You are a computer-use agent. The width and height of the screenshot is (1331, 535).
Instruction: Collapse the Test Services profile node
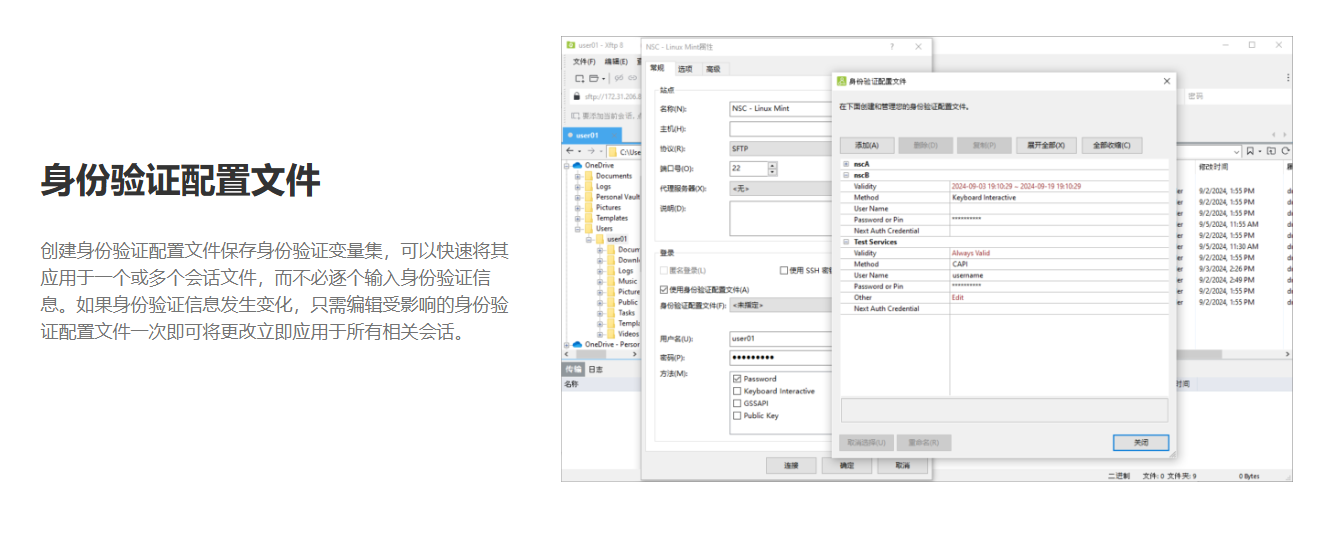click(x=846, y=242)
